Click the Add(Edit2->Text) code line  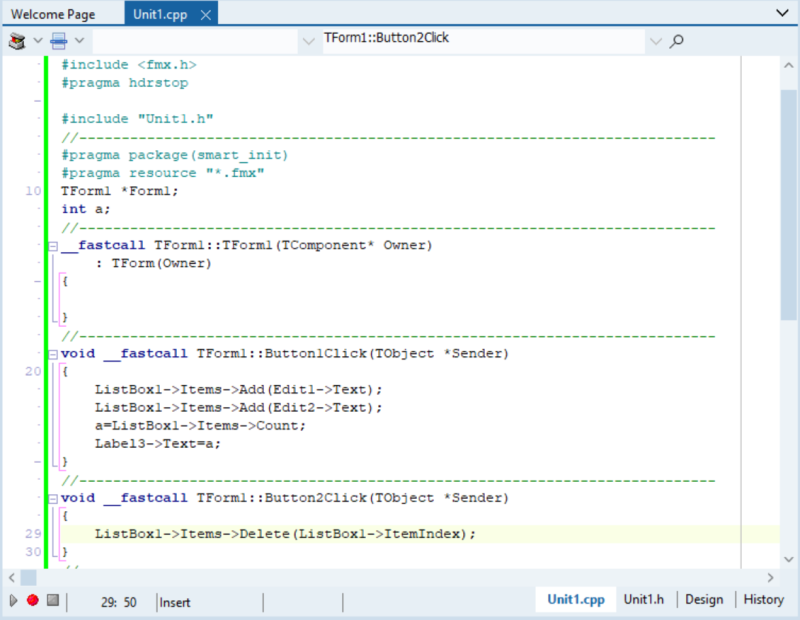point(238,408)
